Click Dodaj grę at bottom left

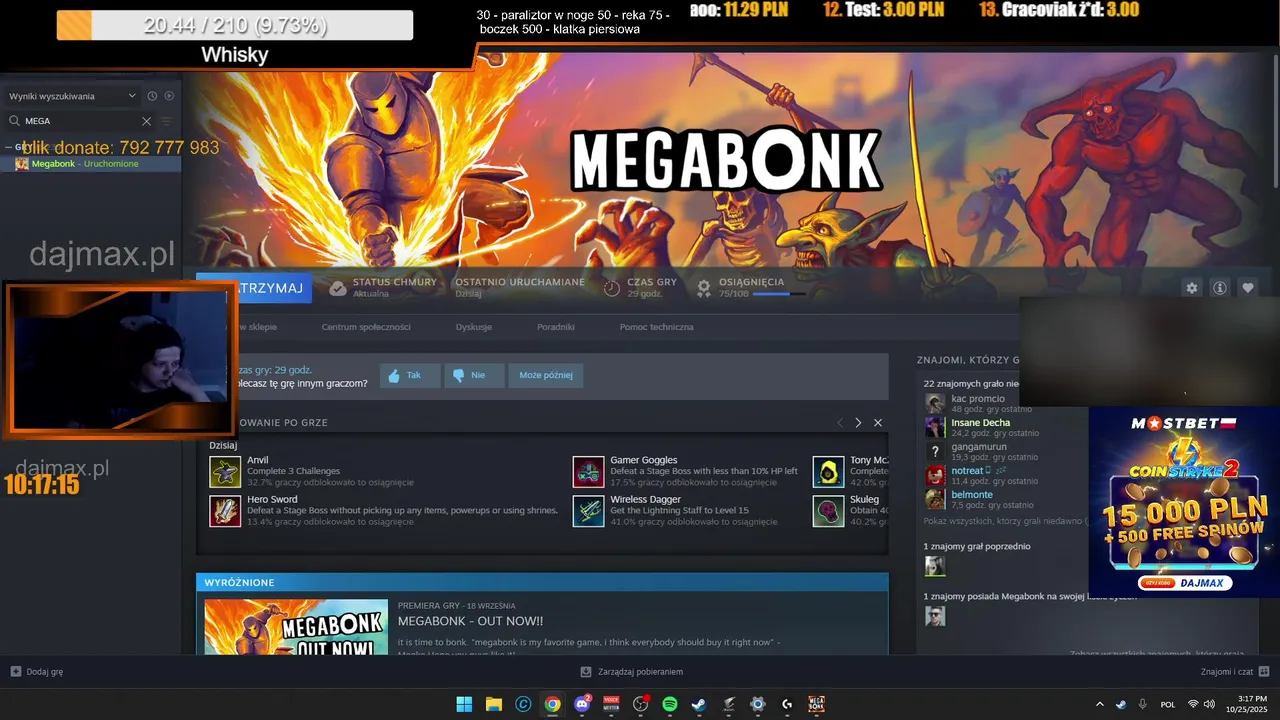click(37, 672)
